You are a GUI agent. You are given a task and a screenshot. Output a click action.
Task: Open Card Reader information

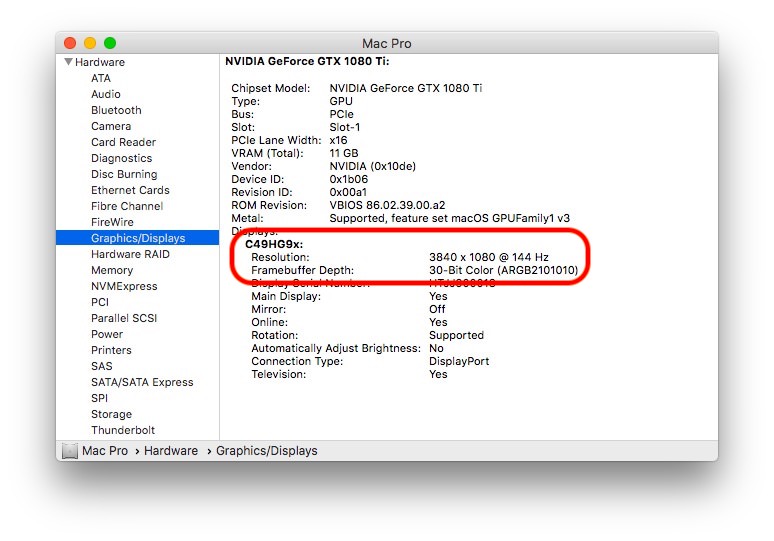pos(123,142)
